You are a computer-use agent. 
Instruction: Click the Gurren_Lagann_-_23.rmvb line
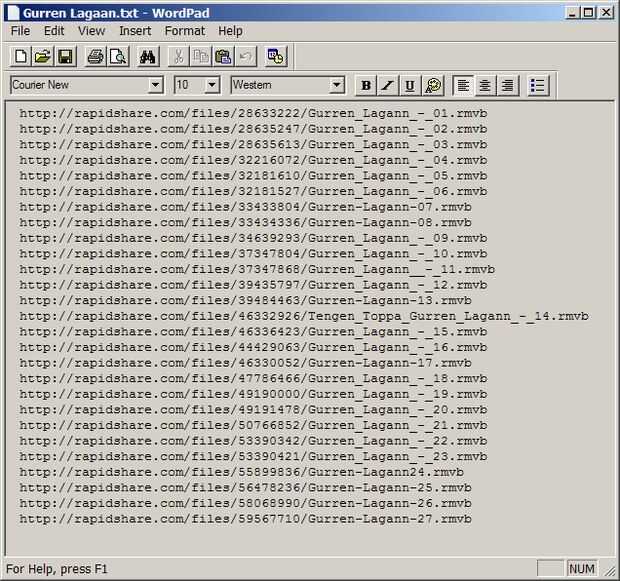[253, 457]
